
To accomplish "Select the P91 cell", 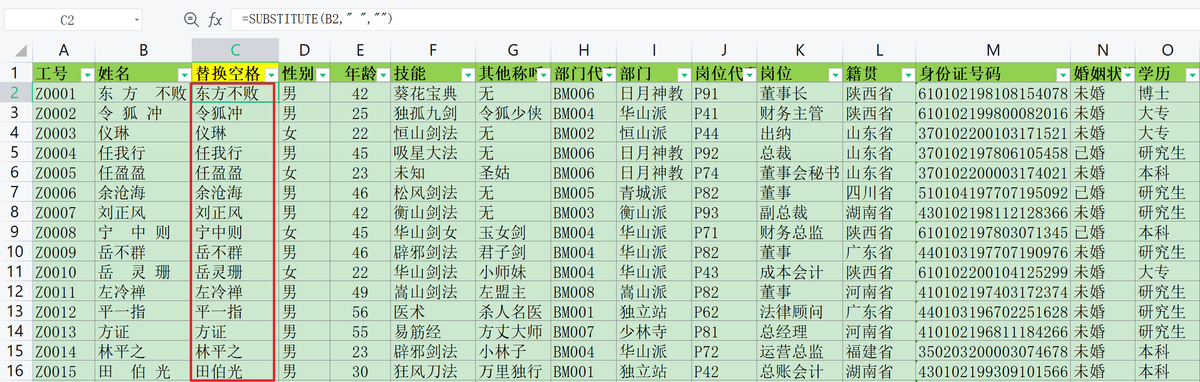I will click(x=724, y=94).
